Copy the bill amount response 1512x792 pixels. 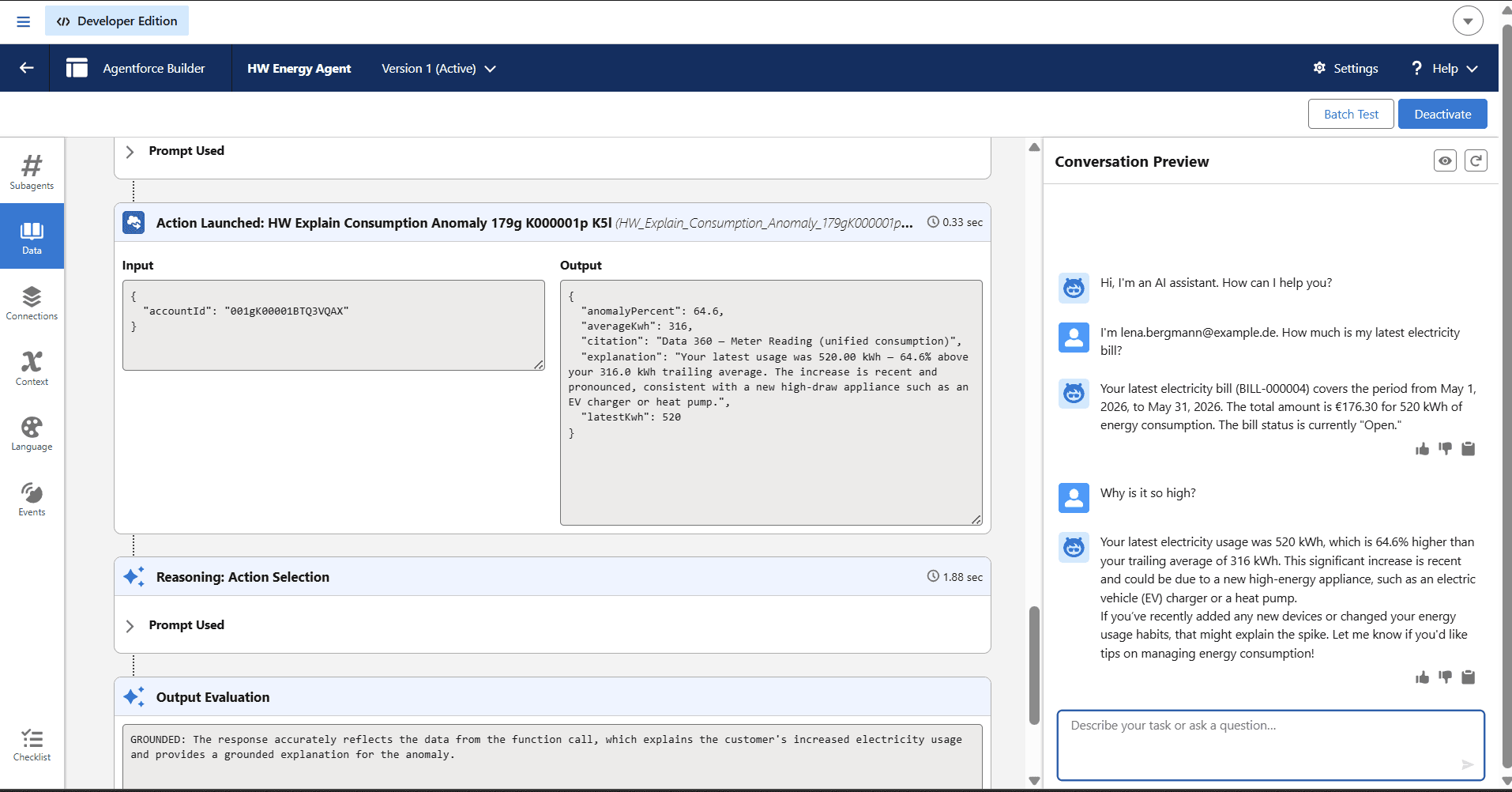pyautogui.click(x=1469, y=449)
